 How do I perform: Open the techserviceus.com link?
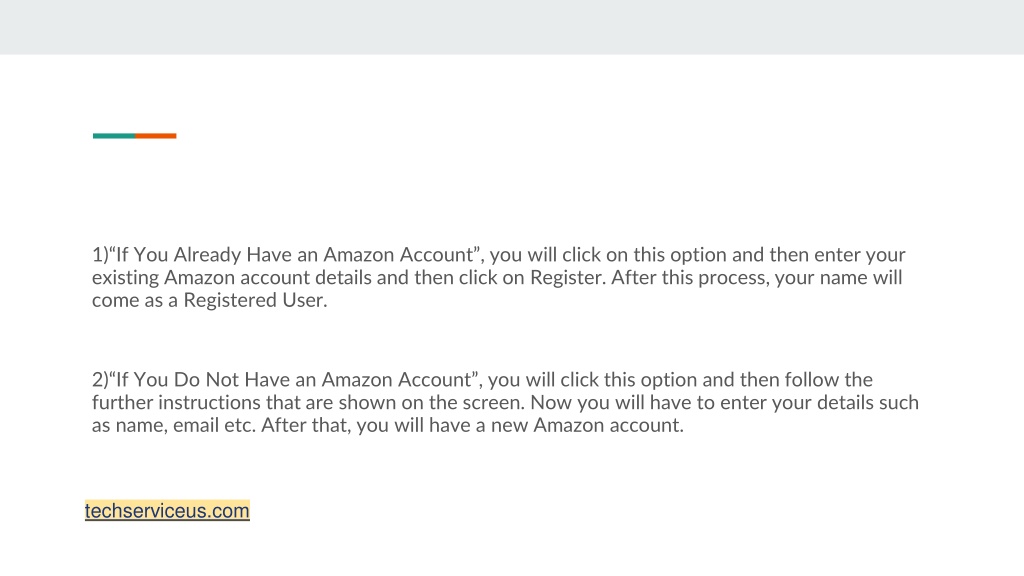(167, 511)
